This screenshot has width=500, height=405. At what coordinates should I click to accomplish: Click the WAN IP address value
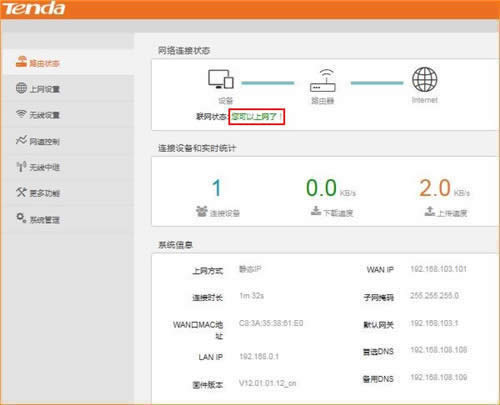coord(438,269)
